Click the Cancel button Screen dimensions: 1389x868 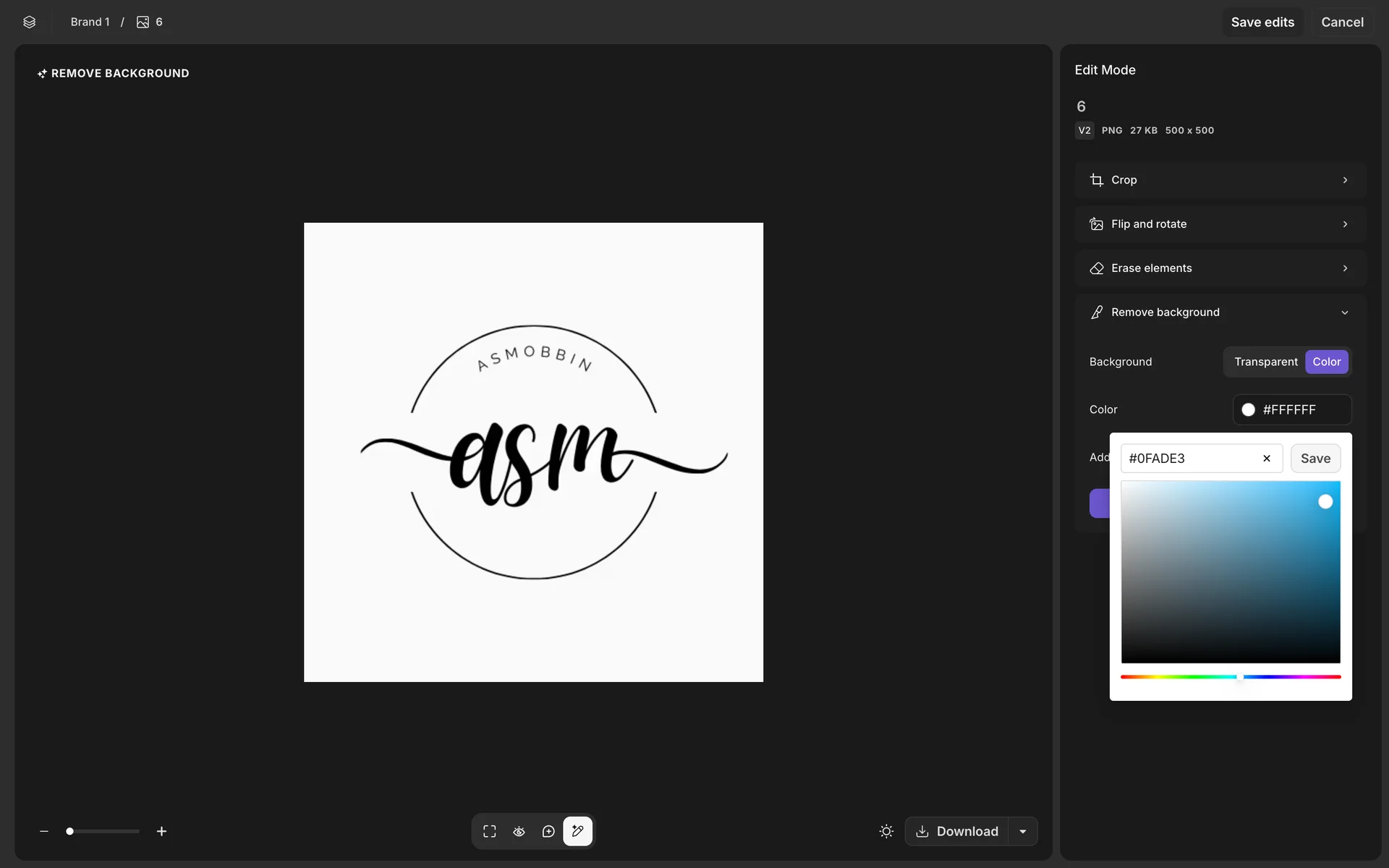(x=1342, y=22)
